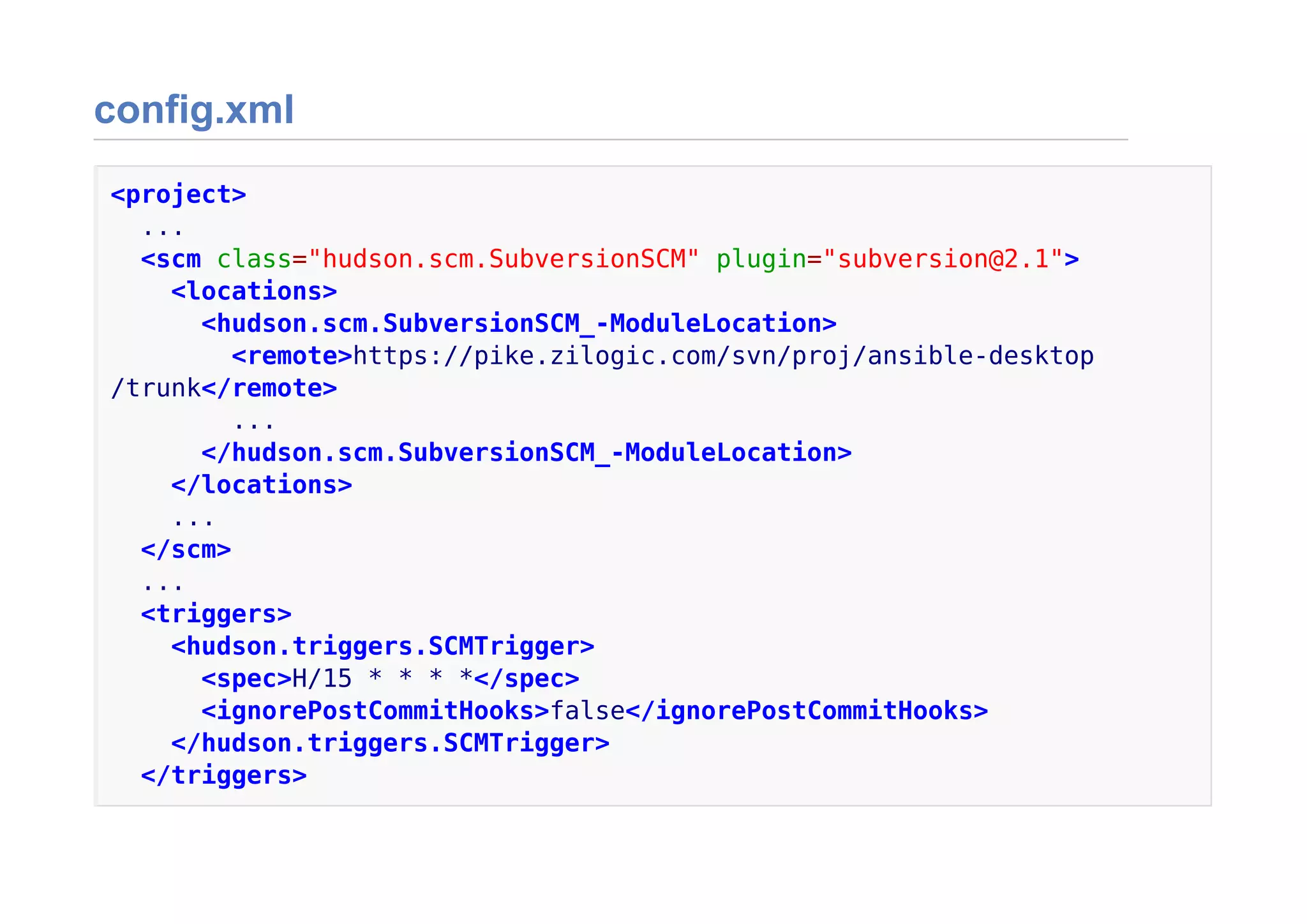Click the /trunk closing remote line

click(223, 388)
